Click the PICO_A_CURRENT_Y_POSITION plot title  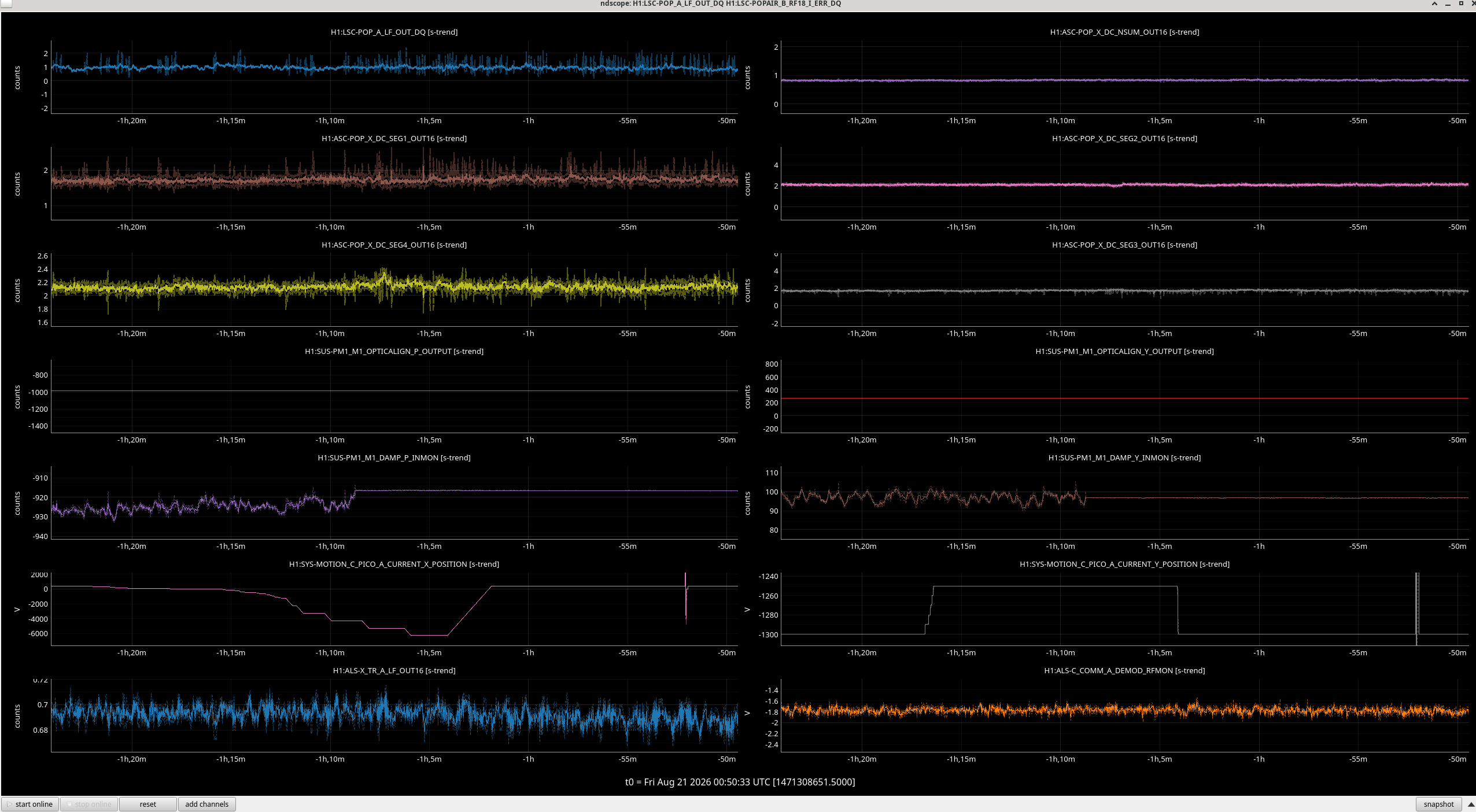pyautogui.click(x=1124, y=564)
